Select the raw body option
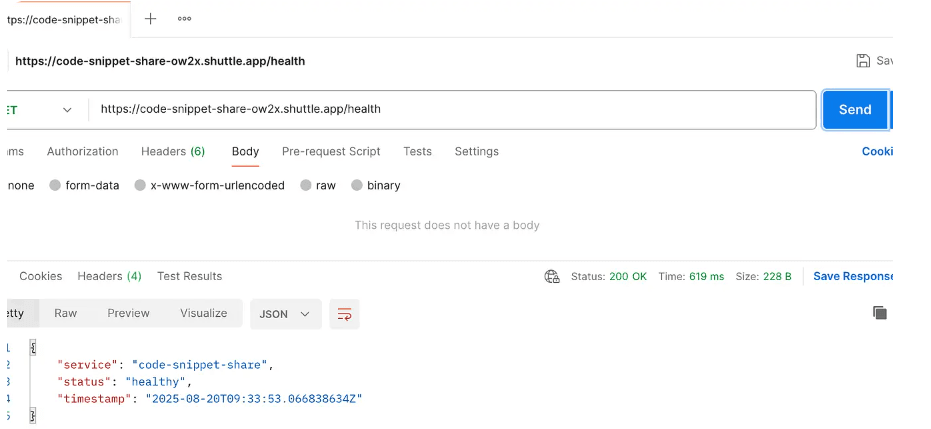 point(318,185)
